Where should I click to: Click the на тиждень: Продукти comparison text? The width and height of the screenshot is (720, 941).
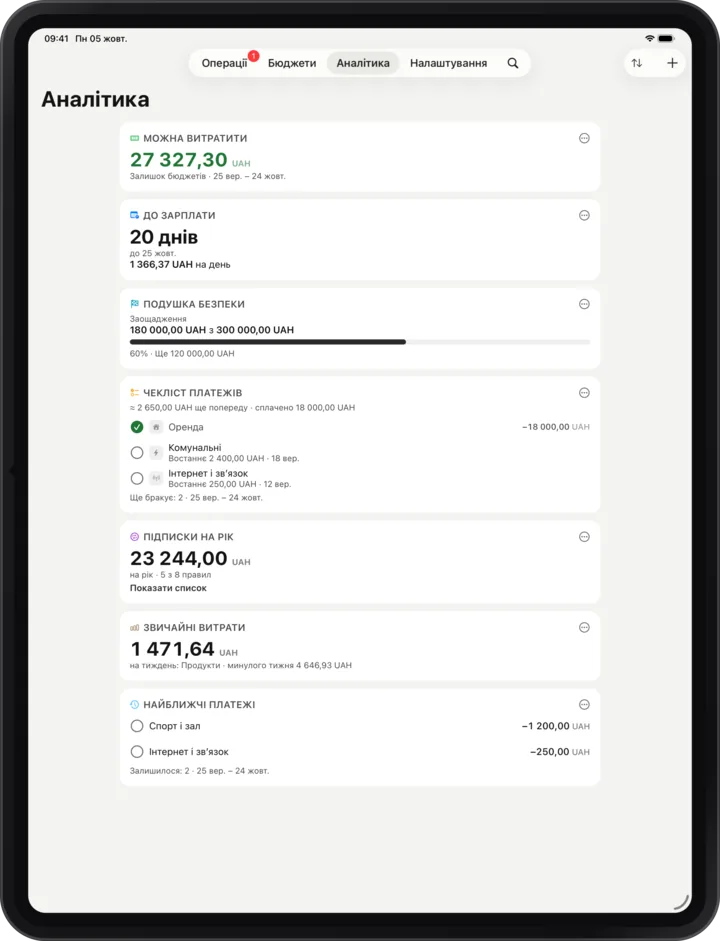241,666
